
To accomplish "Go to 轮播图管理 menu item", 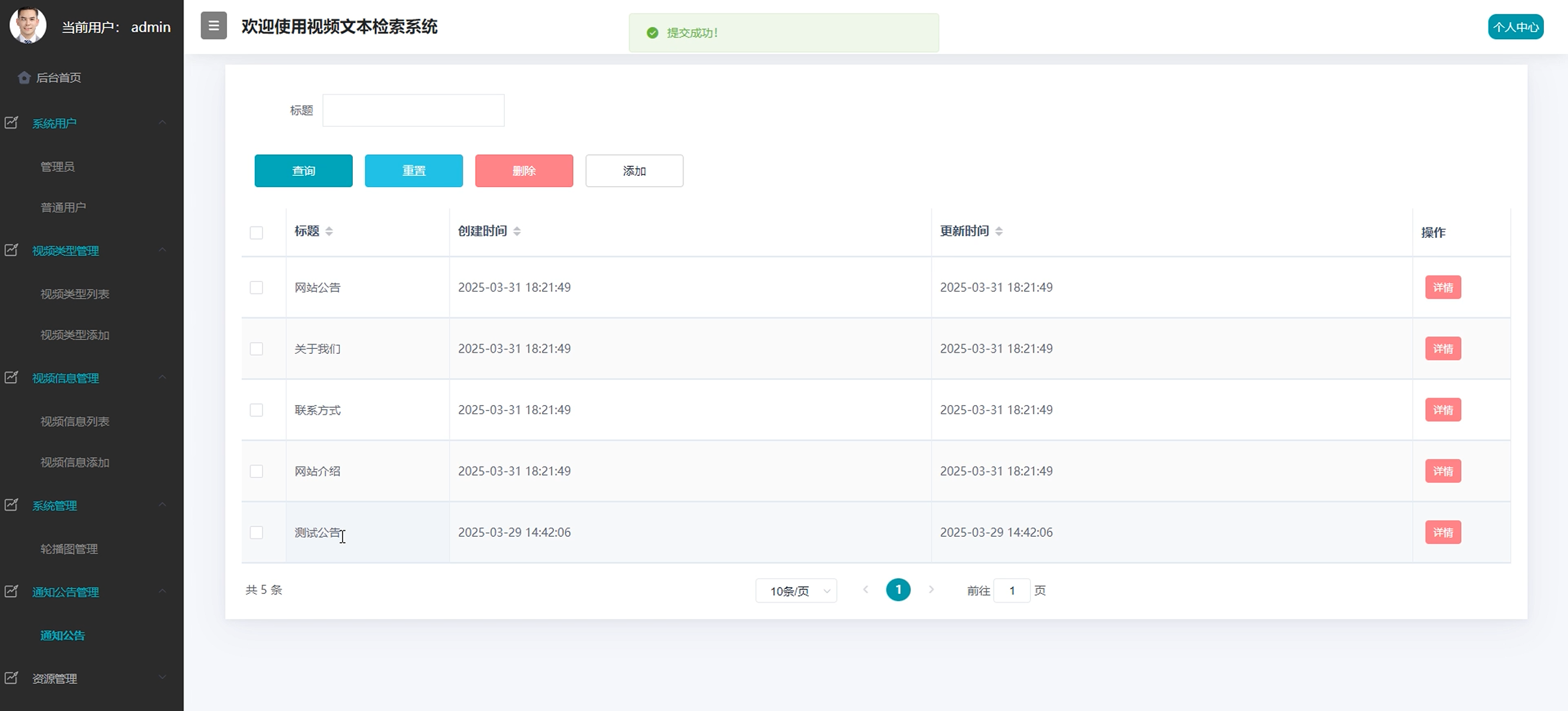I will click(x=69, y=549).
